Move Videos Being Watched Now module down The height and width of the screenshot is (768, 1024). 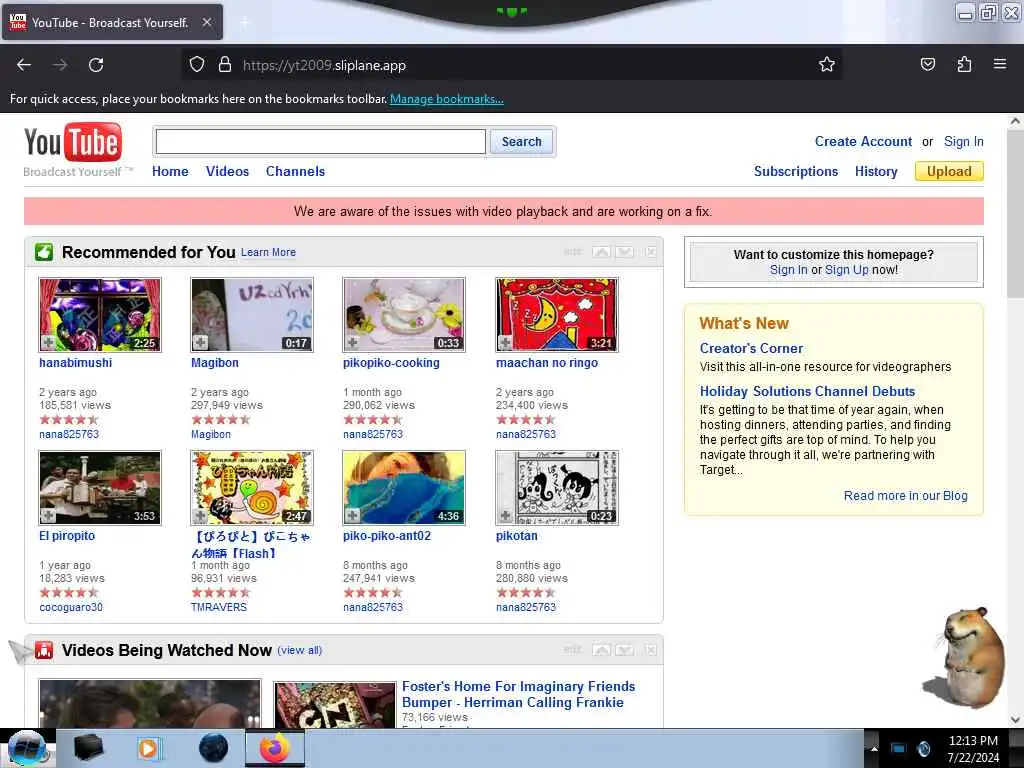(625, 650)
